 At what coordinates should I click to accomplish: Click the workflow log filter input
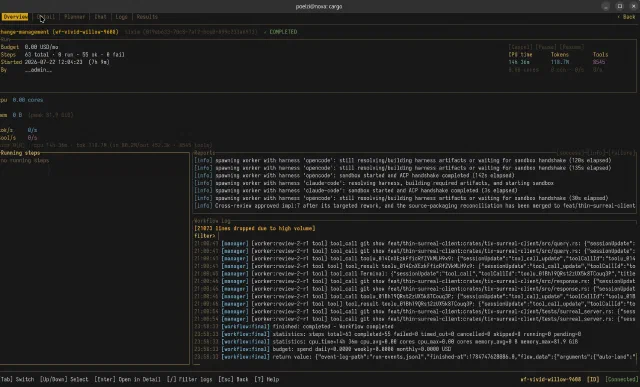[x=416, y=236]
